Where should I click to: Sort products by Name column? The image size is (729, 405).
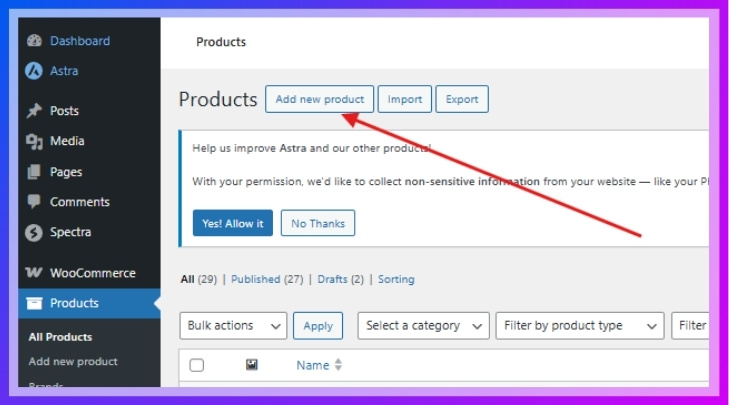tap(312, 365)
